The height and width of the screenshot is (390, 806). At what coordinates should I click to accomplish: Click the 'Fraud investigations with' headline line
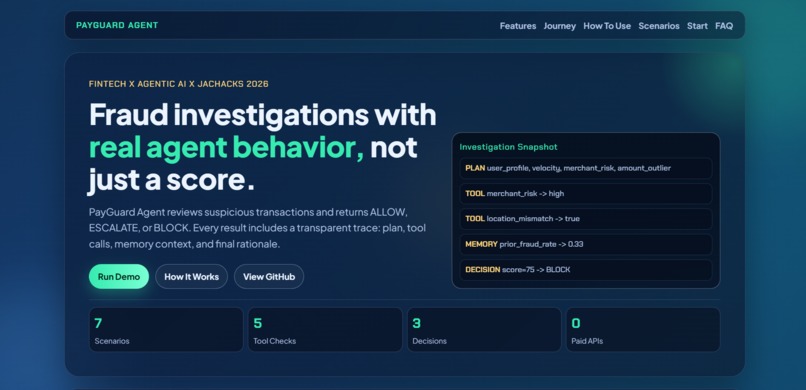coord(263,115)
